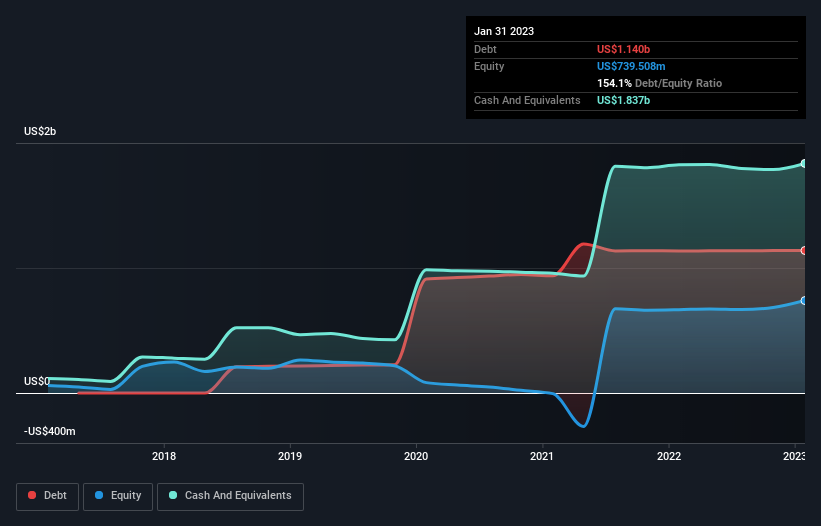Screen dimensions: 821x526
Task: Click the US$739.508m equity value
Action: [x=631, y=66]
